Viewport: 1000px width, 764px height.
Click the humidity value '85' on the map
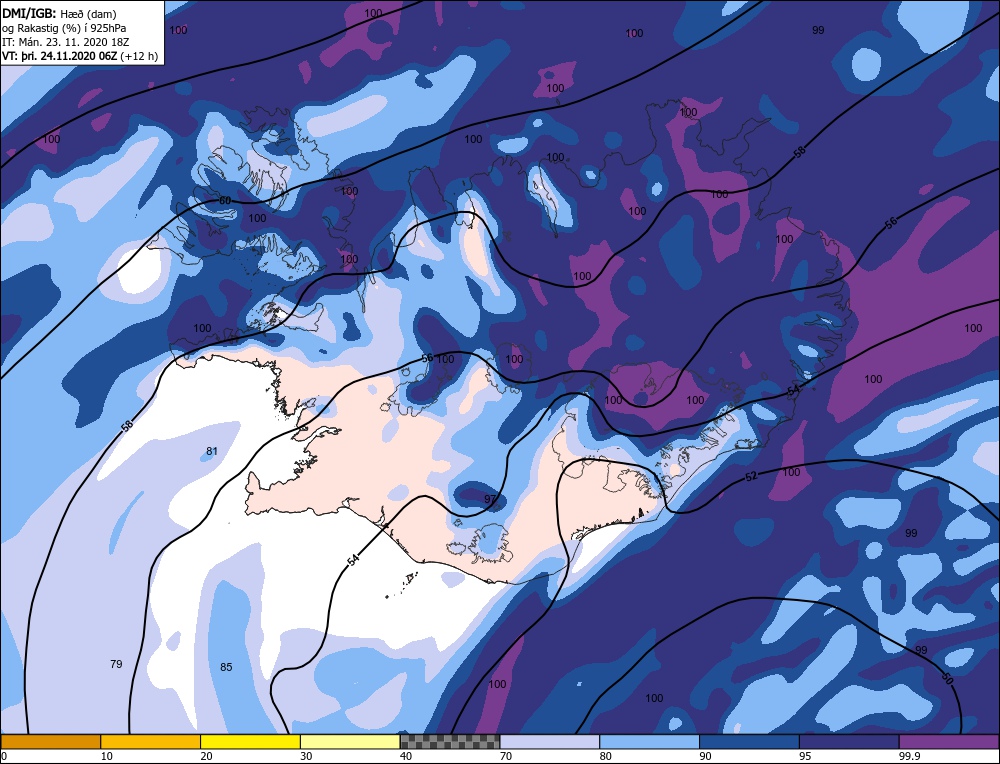pyautogui.click(x=226, y=668)
